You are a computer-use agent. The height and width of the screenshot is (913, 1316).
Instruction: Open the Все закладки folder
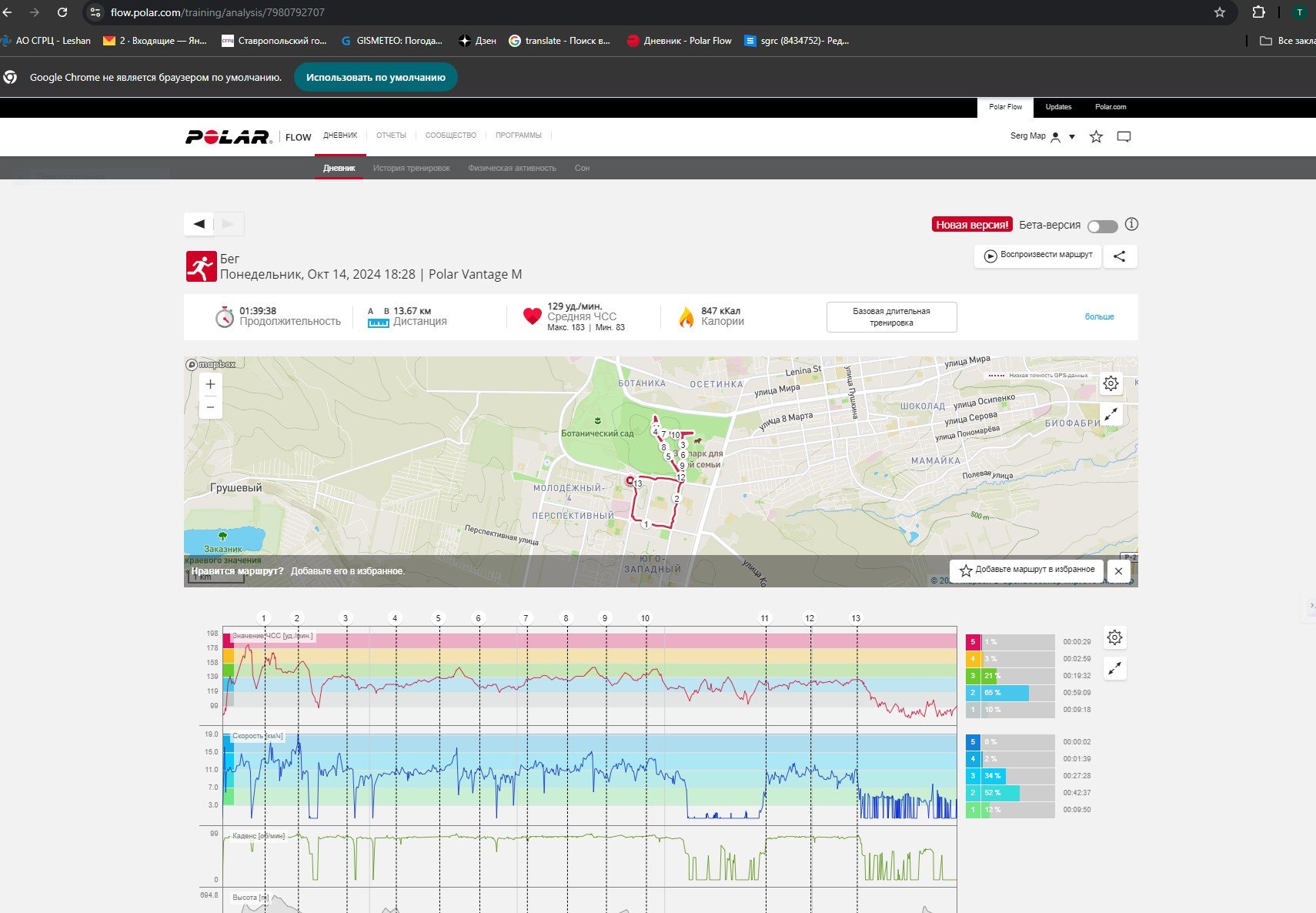1287,41
